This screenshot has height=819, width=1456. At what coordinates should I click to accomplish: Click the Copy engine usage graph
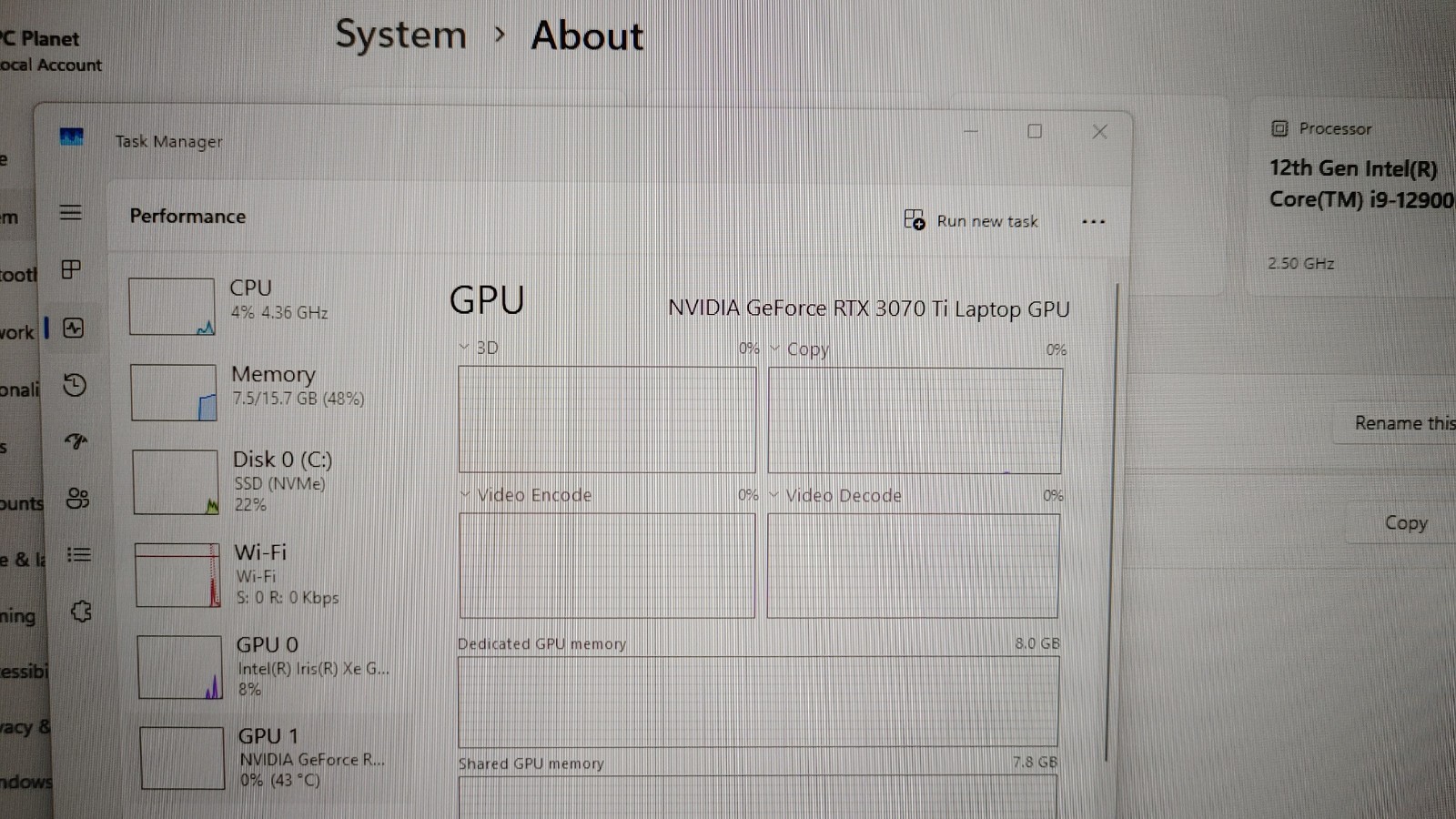point(915,420)
